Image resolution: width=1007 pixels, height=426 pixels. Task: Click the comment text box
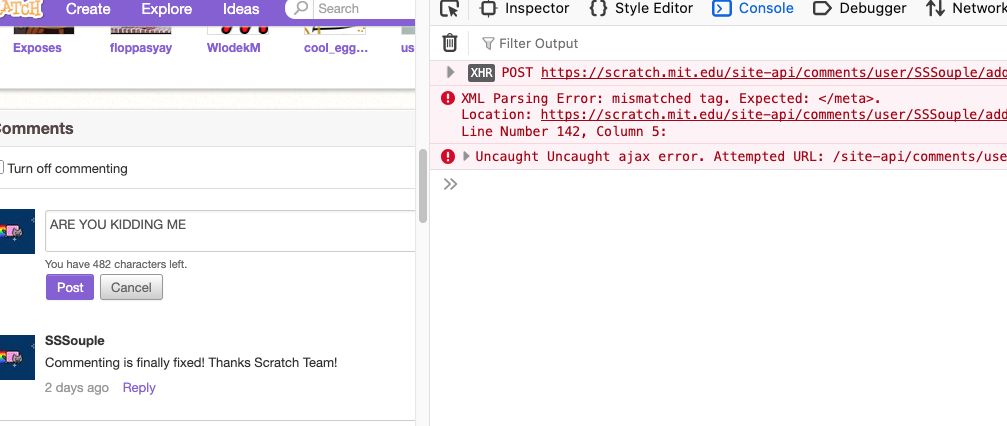pos(230,231)
